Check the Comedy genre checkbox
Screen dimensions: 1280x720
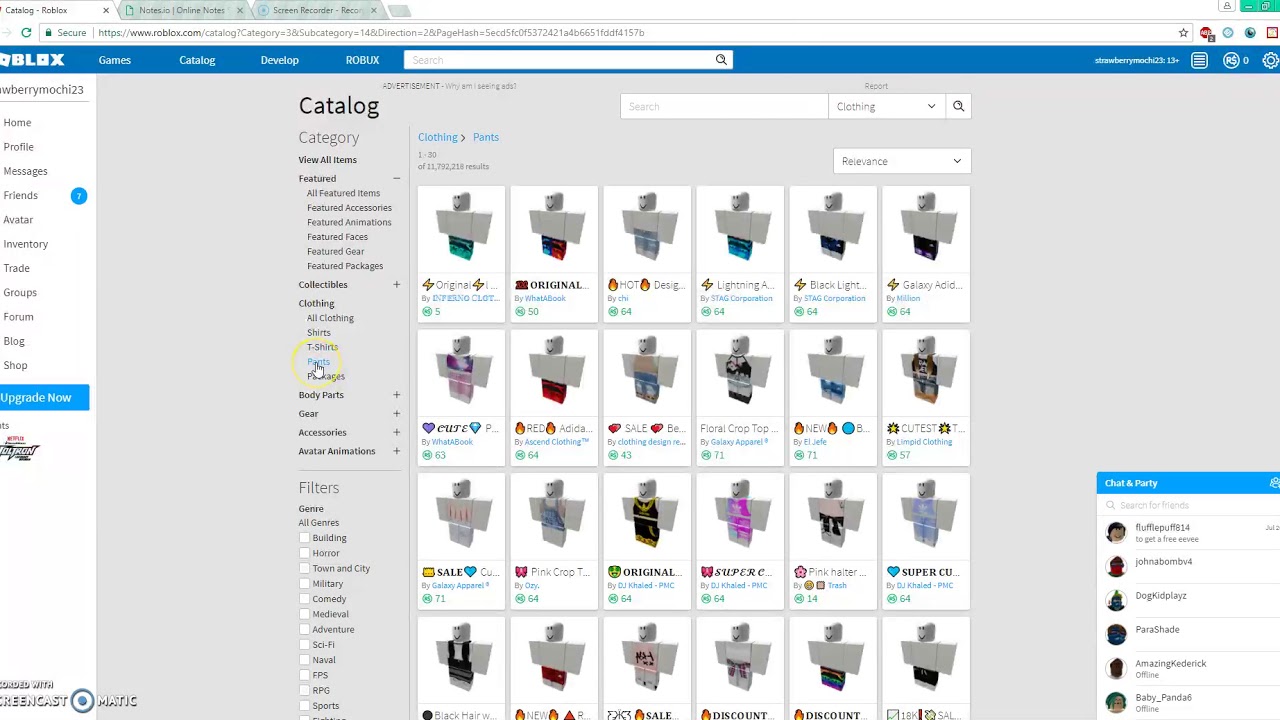304,599
